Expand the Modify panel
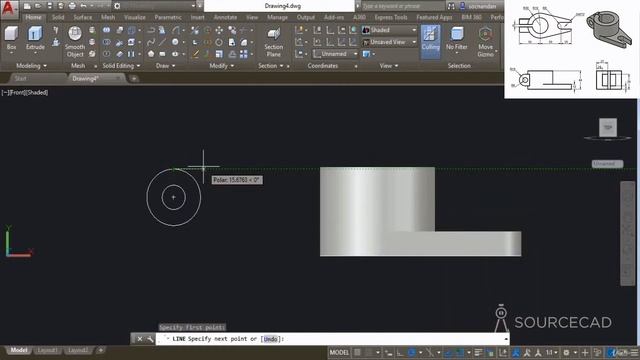Viewport: 640px width, 360px height. (222, 66)
